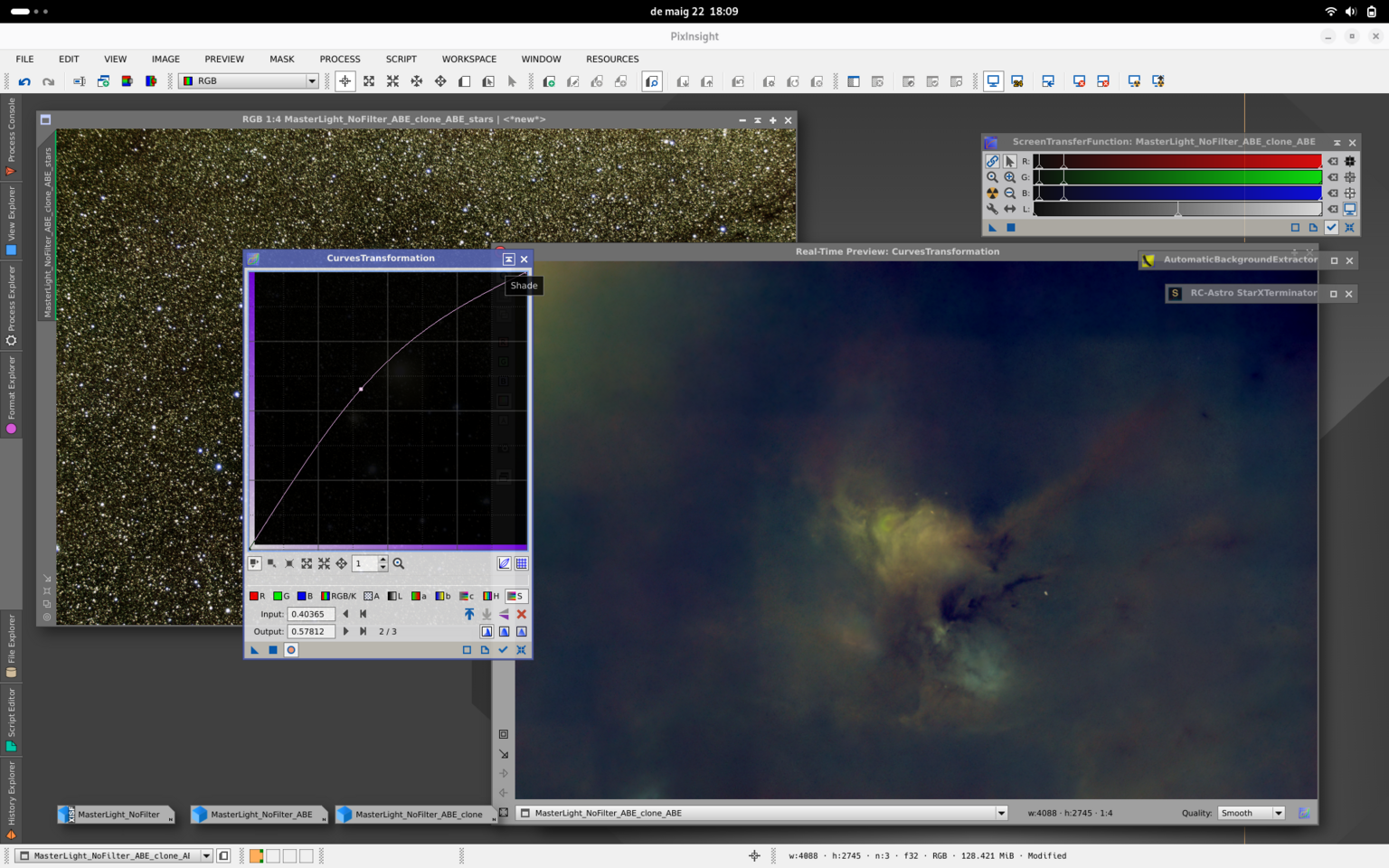The height and width of the screenshot is (868, 1389).
Task: Select the RGB/K combined channel curve
Action: (x=339, y=596)
